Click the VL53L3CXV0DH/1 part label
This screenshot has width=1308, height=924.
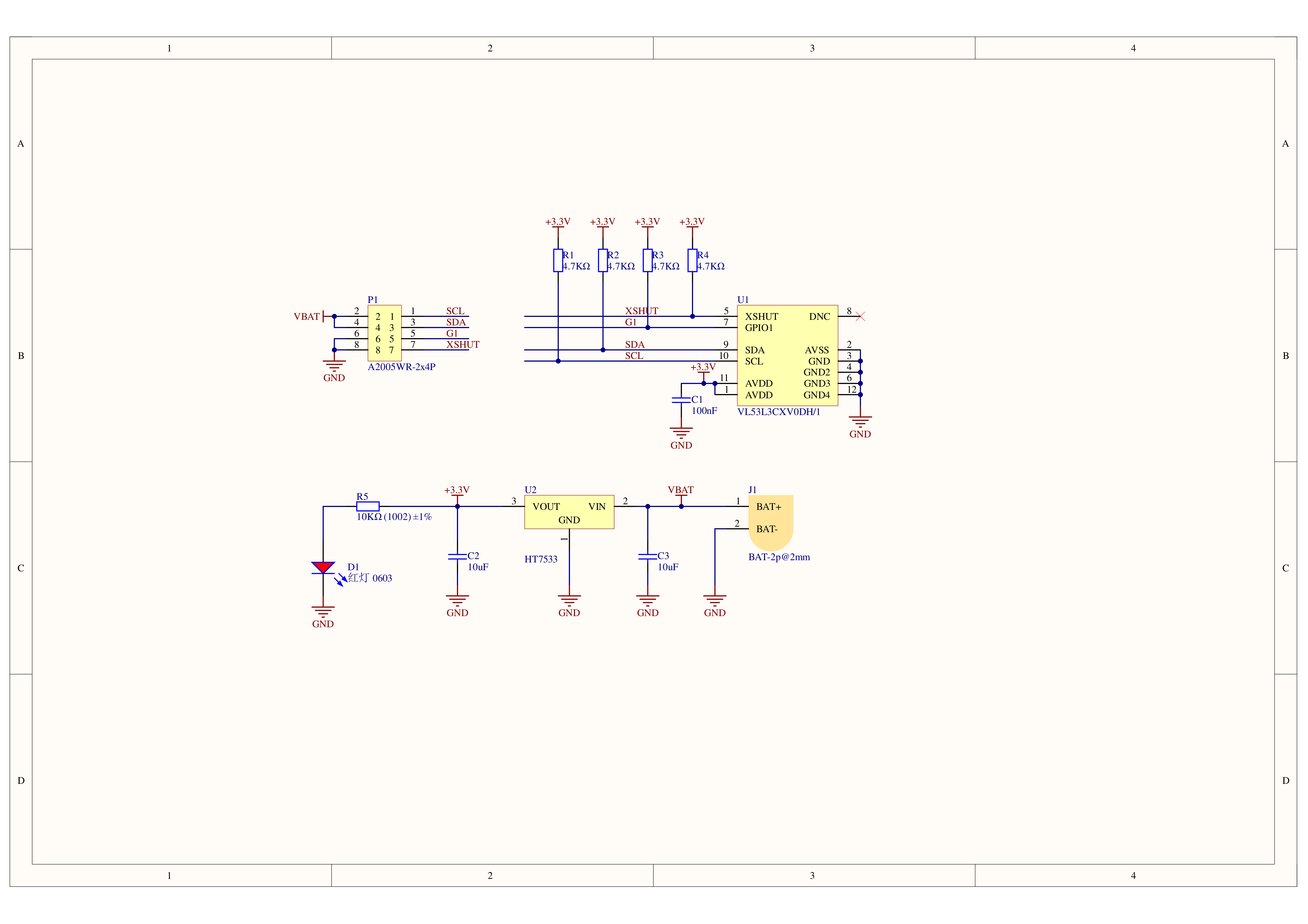pos(779,412)
